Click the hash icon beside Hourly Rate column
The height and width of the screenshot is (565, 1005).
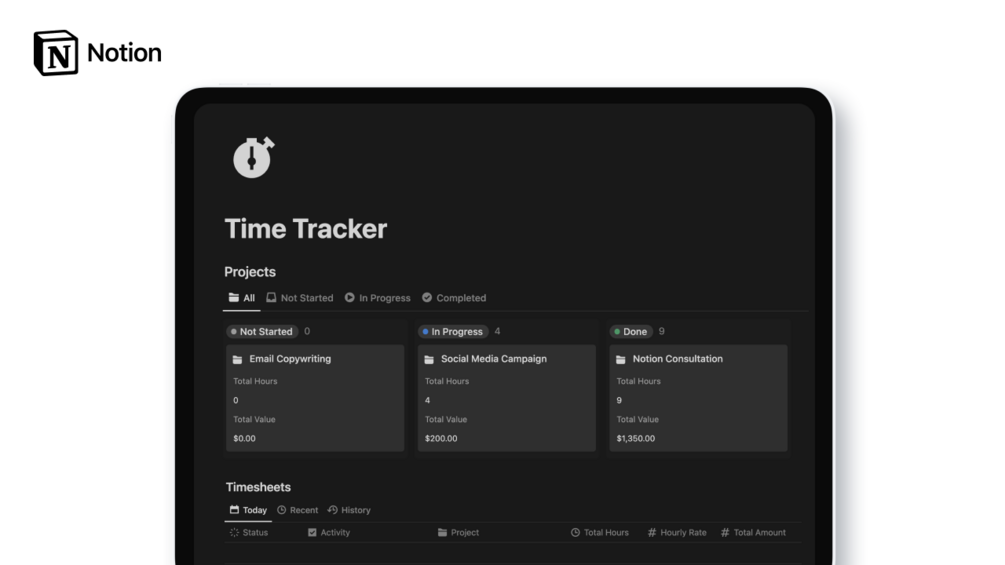point(652,532)
